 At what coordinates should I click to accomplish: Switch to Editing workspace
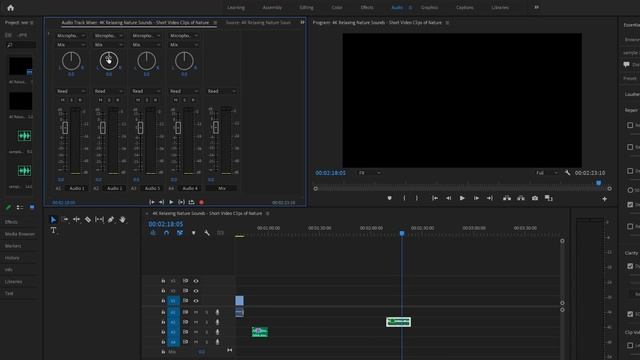coord(307,7)
